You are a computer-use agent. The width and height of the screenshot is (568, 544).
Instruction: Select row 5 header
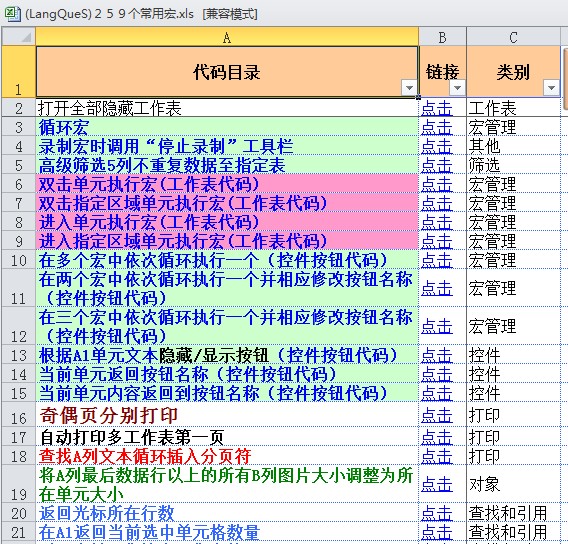18,165
